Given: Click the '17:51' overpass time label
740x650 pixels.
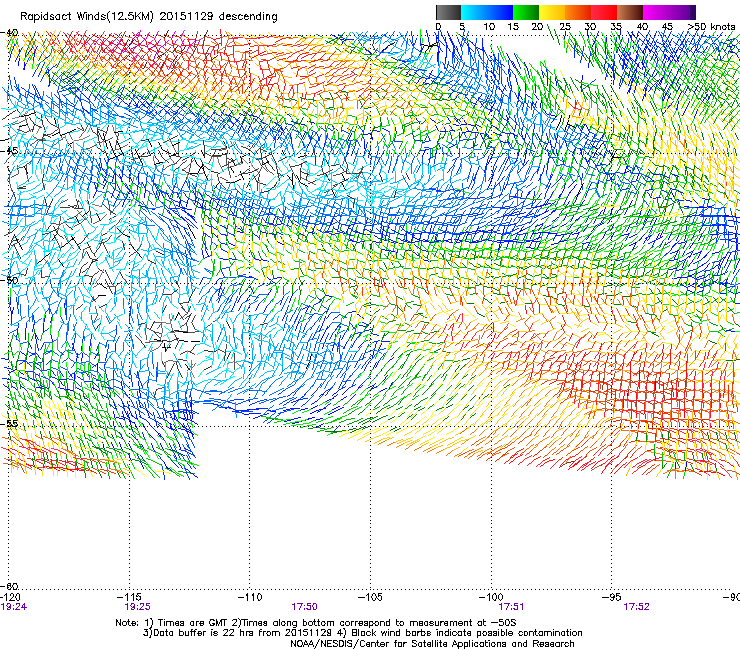Looking at the screenshot, I should [x=511, y=607].
